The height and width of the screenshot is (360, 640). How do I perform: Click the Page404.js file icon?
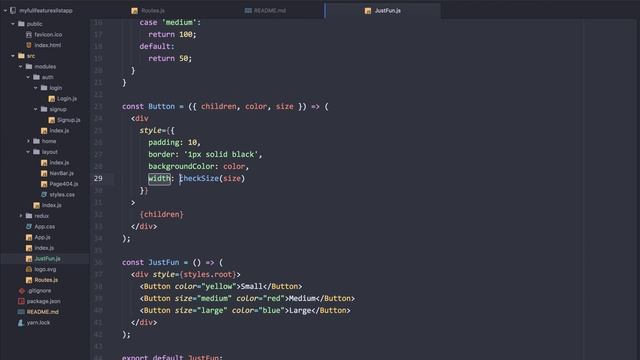coord(44,184)
